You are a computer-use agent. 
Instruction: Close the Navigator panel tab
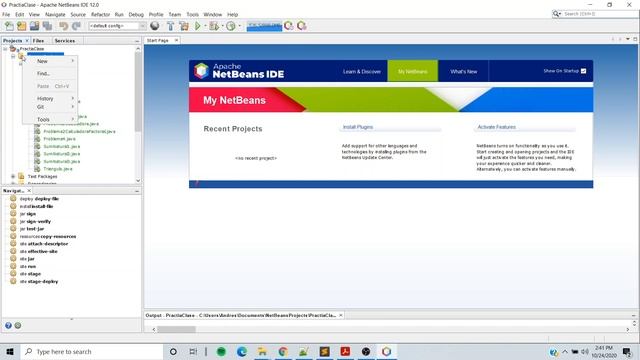[29, 191]
